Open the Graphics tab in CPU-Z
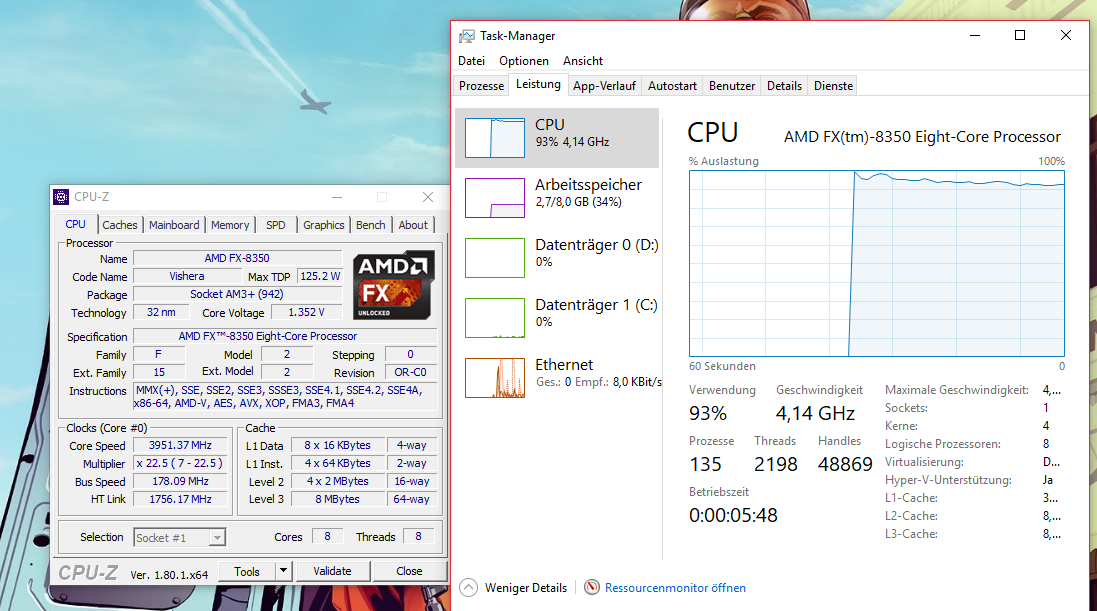 click(324, 225)
